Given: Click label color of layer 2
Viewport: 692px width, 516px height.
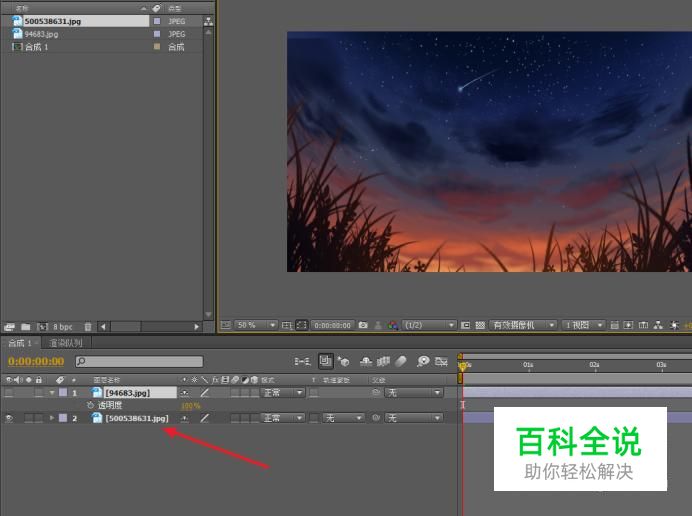Looking at the screenshot, I should [x=63, y=418].
